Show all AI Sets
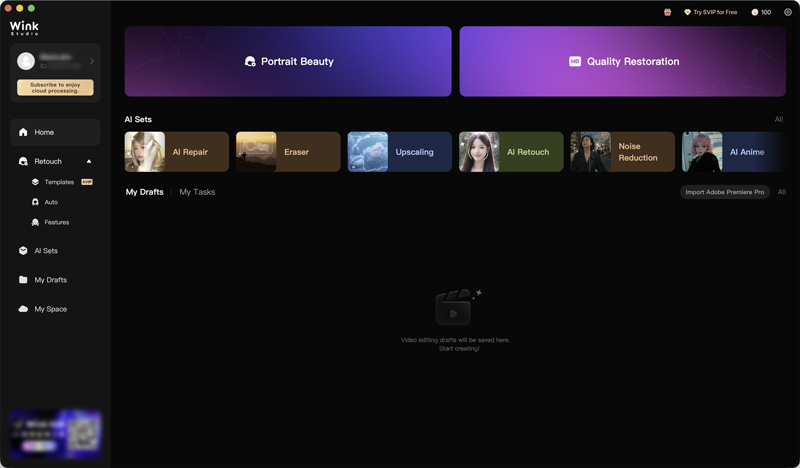Image resolution: width=800 pixels, height=468 pixels. click(x=778, y=119)
